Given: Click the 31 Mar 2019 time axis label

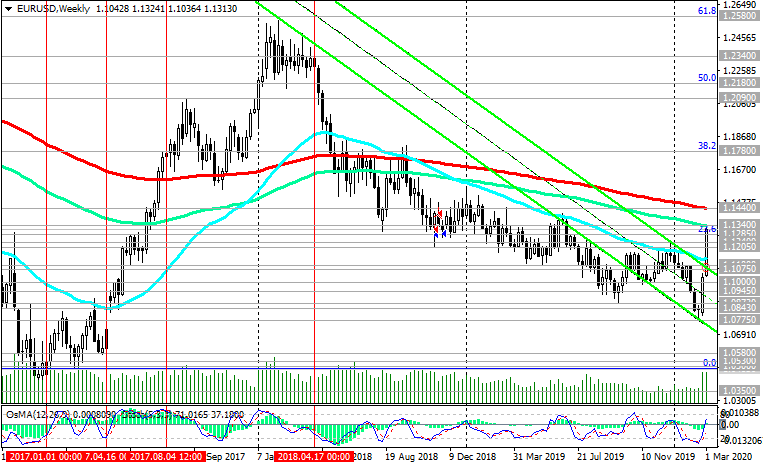Looking at the screenshot, I should (x=539, y=457).
